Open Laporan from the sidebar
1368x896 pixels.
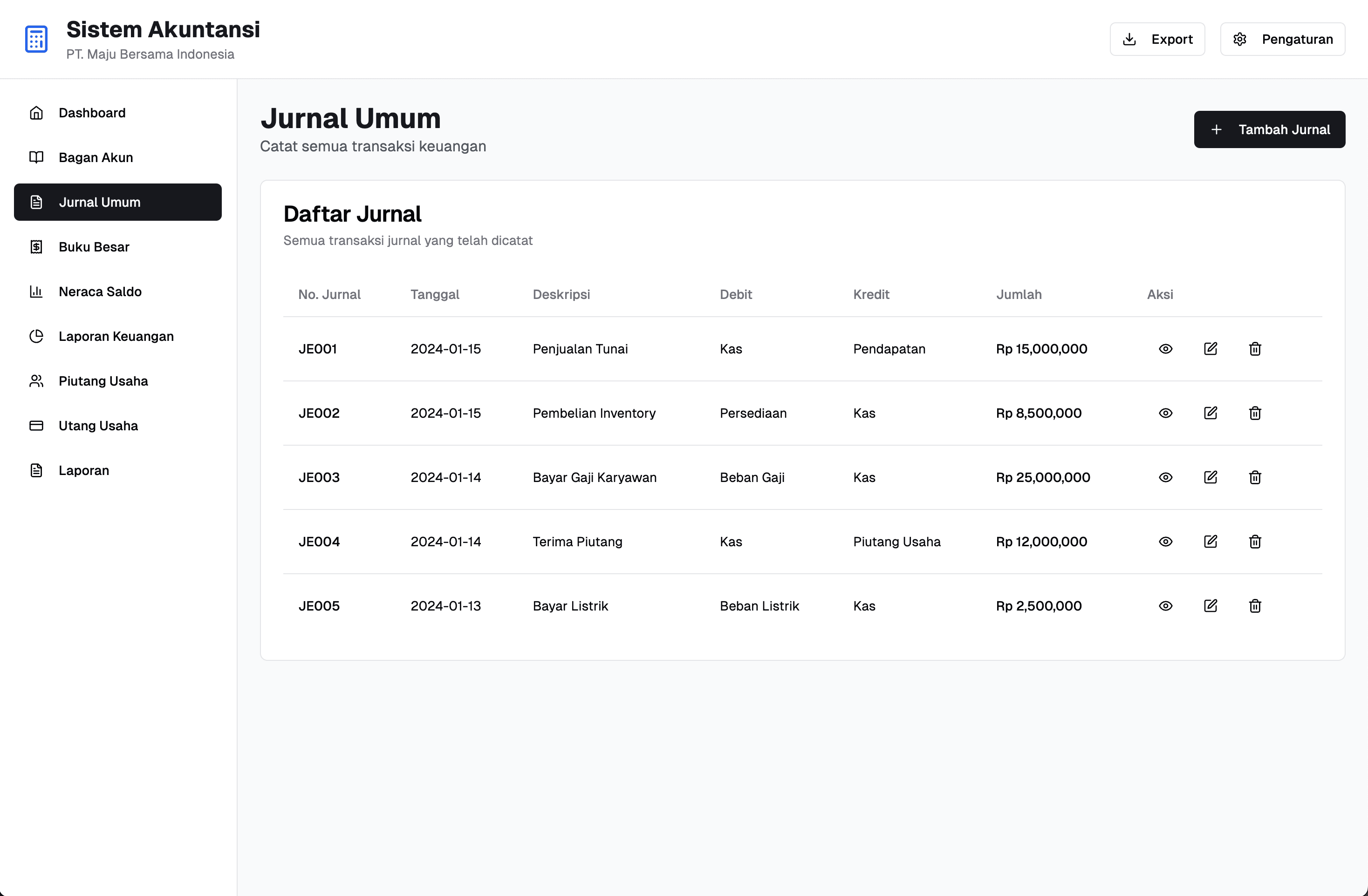coord(118,470)
